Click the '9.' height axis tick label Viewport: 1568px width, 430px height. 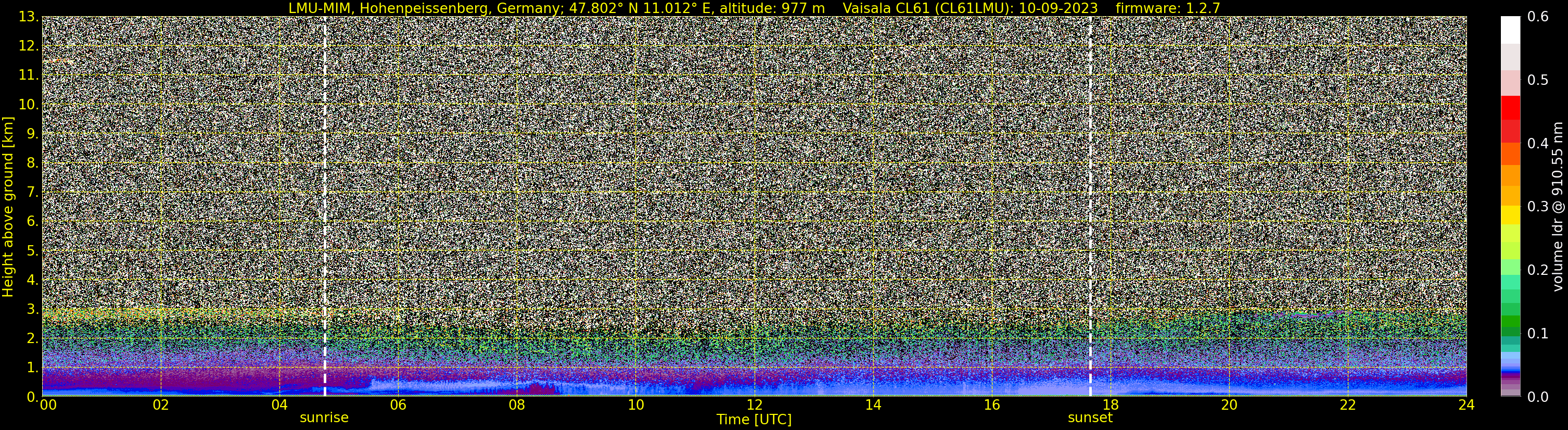tap(33, 134)
